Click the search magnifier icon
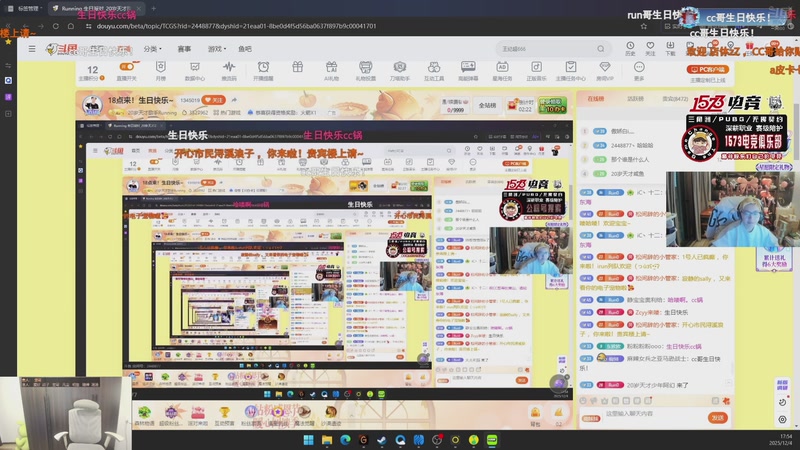The height and width of the screenshot is (450, 800). [601, 49]
